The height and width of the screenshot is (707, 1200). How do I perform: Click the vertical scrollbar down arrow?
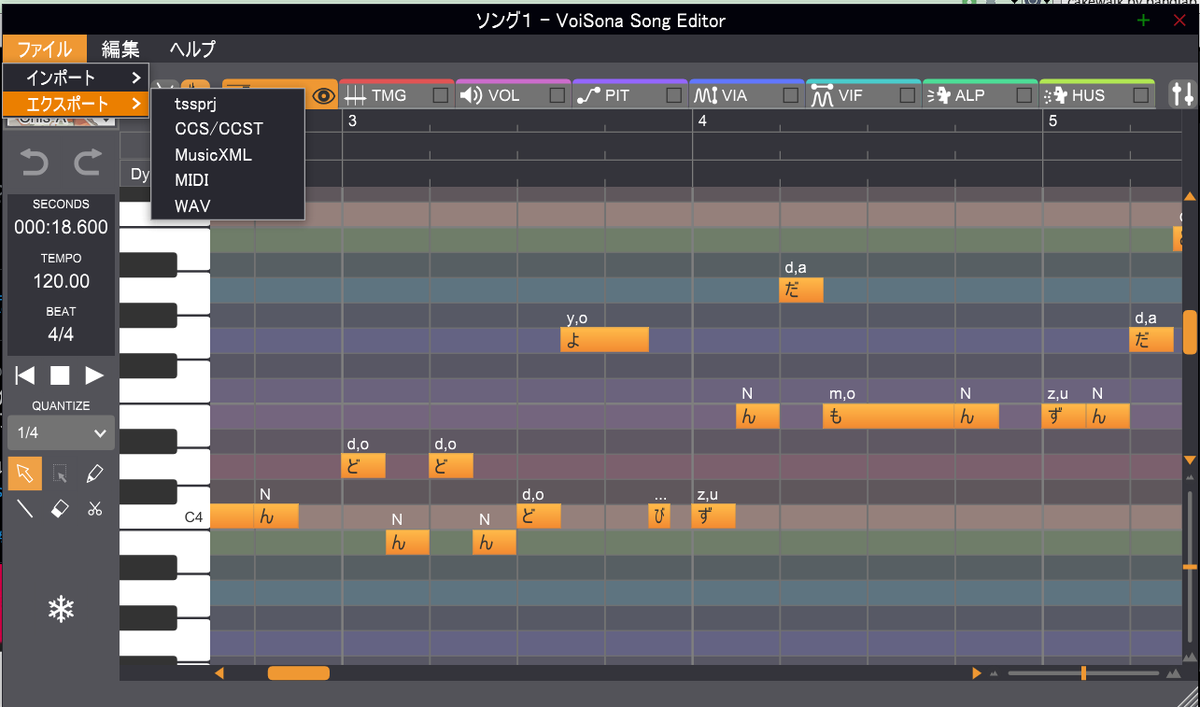[x=1190, y=460]
